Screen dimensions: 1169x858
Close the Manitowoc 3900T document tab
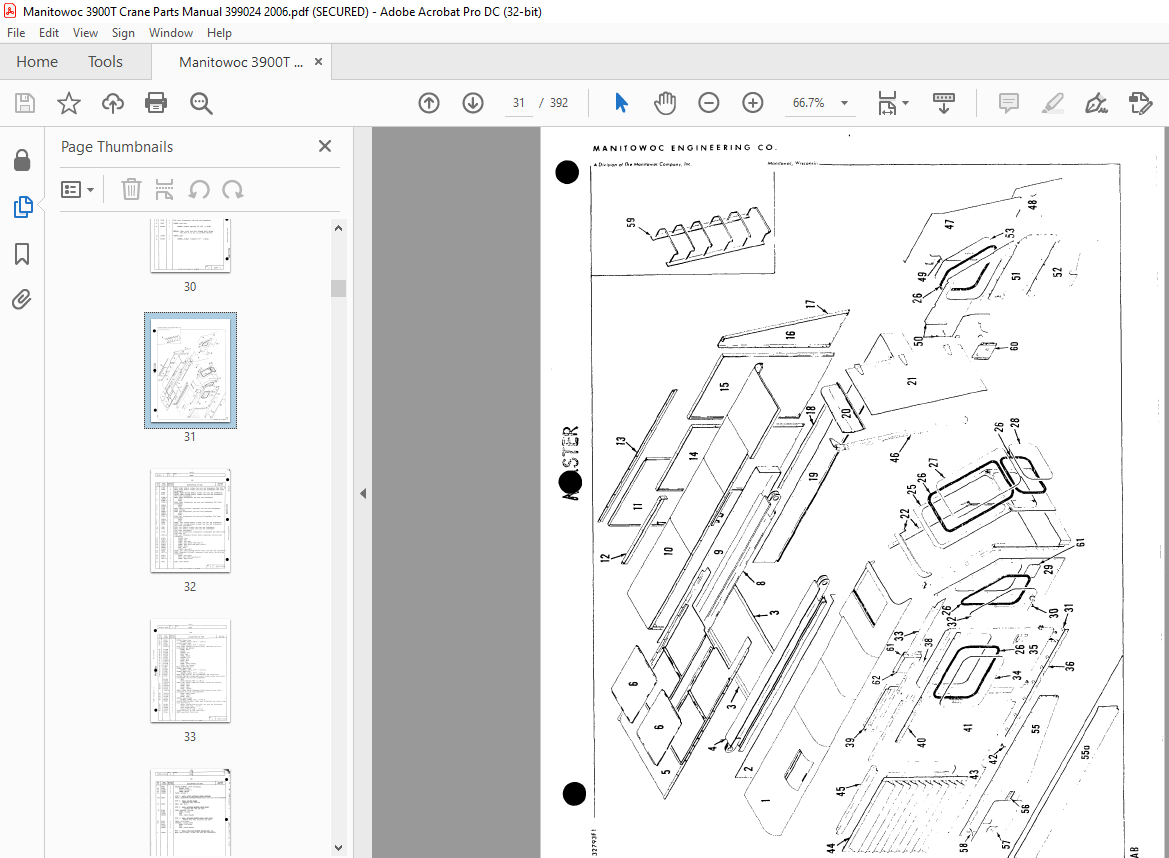[x=318, y=62]
